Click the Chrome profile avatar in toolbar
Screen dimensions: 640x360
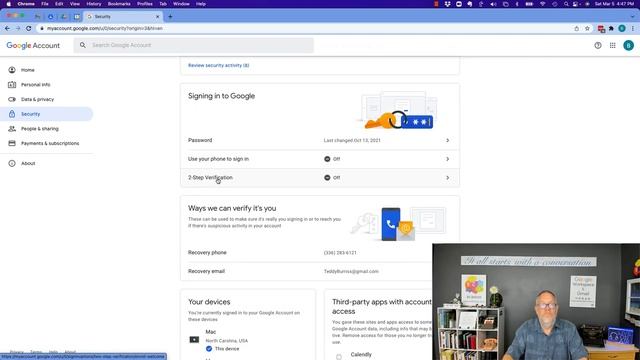[x=622, y=29]
